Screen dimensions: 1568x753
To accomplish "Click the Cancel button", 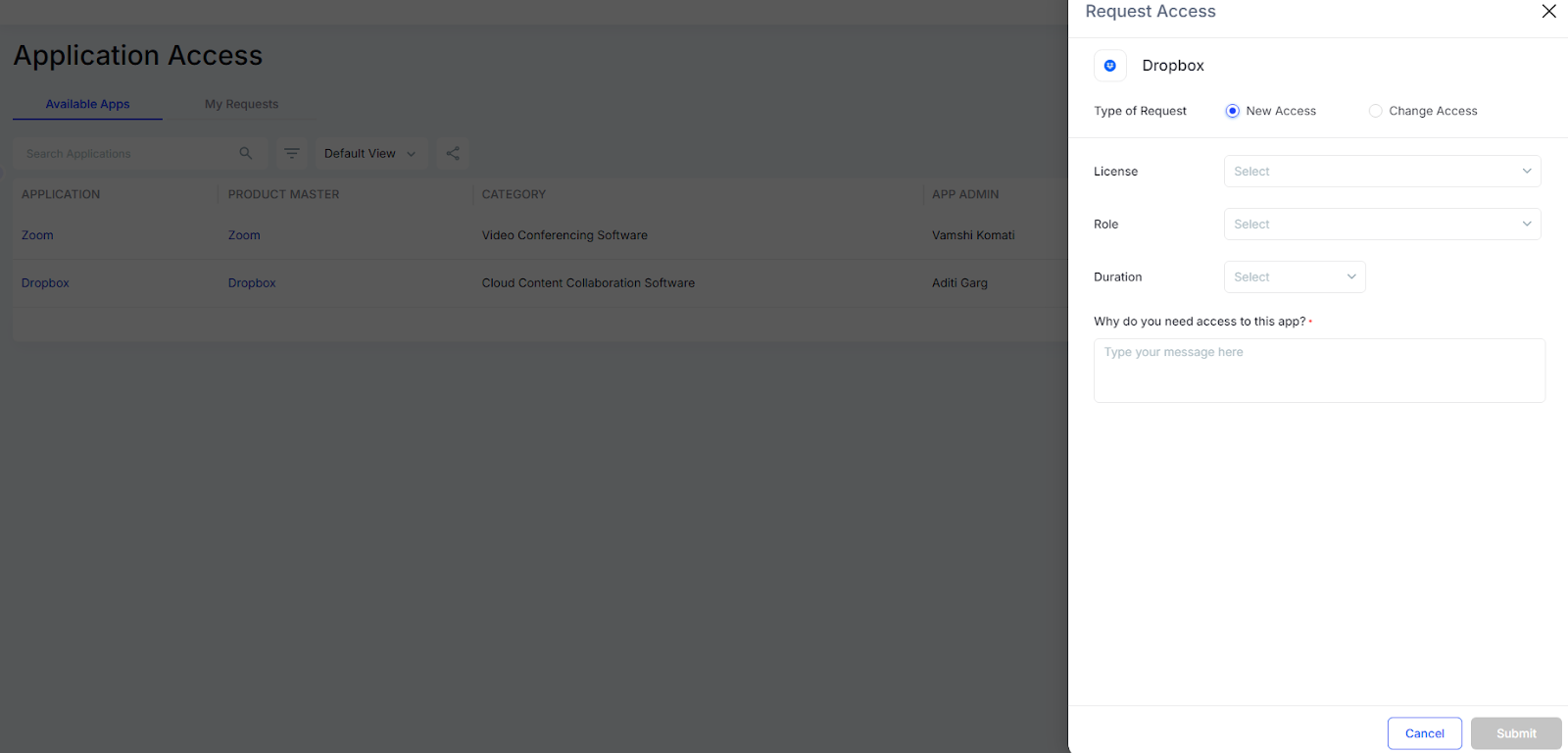I will tap(1425, 733).
